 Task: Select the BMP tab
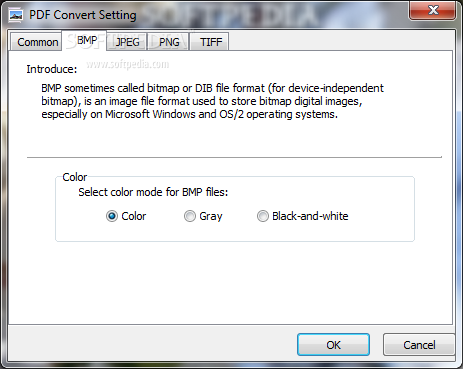(85, 40)
